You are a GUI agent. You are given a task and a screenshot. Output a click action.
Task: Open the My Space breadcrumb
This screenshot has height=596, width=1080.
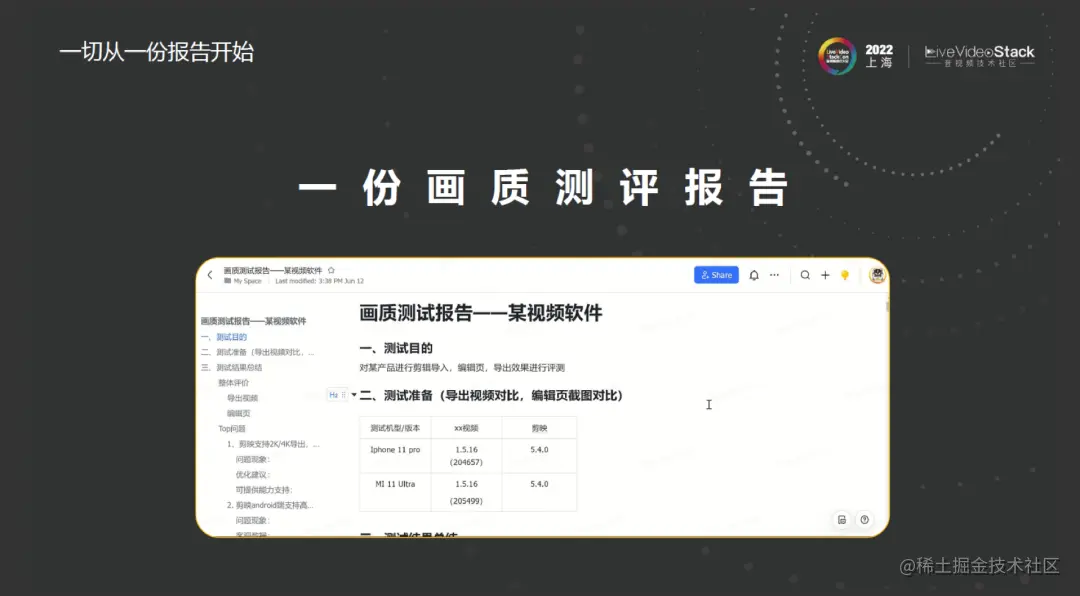(242, 282)
